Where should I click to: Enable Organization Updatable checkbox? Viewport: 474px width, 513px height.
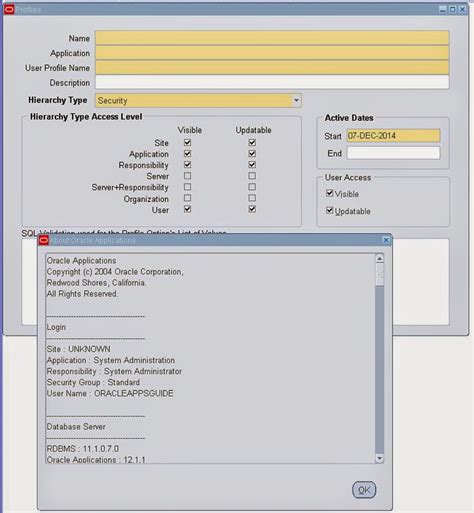pos(252,198)
